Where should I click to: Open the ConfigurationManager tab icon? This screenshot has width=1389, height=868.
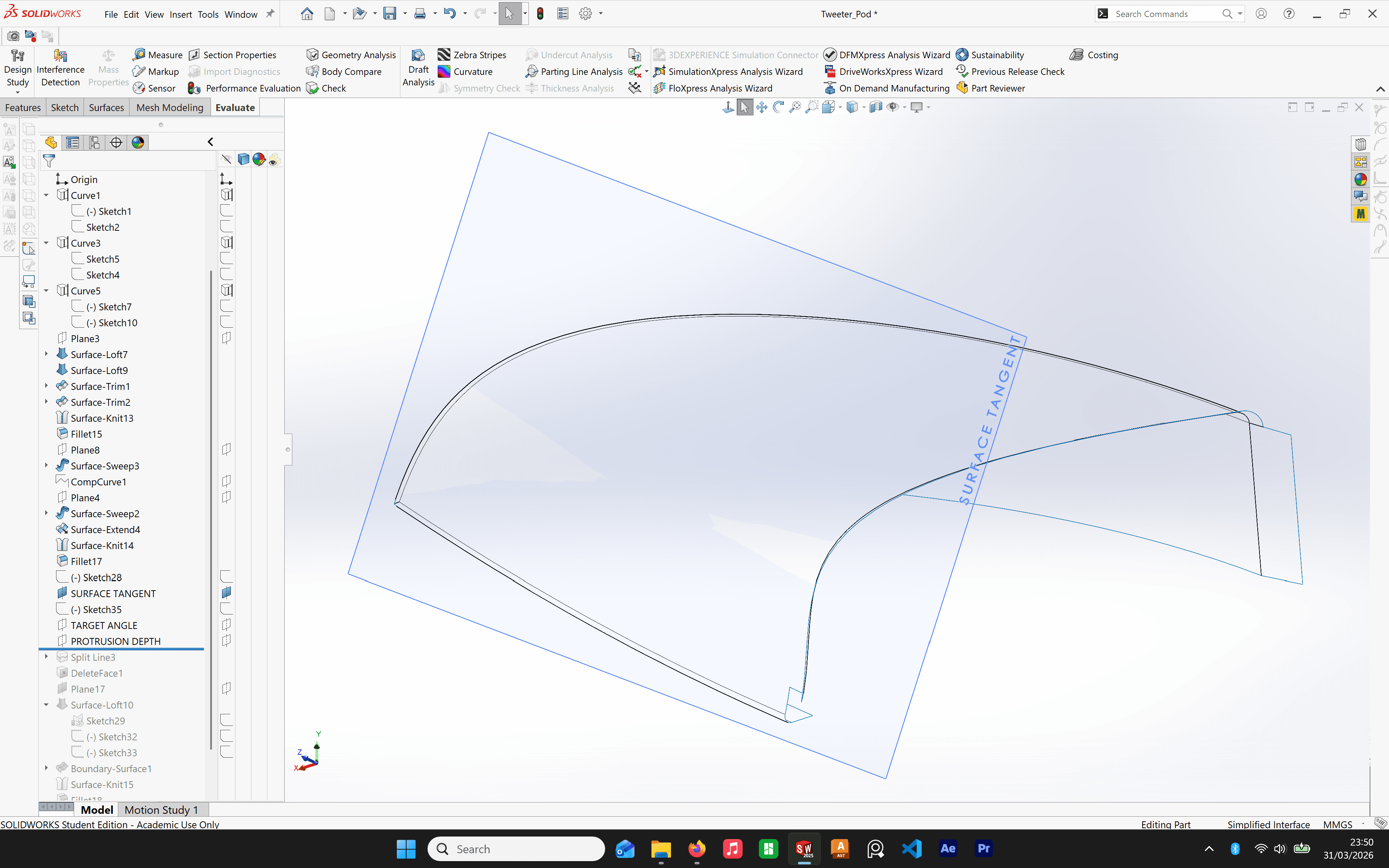pyautogui.click(x=95, y=142)
